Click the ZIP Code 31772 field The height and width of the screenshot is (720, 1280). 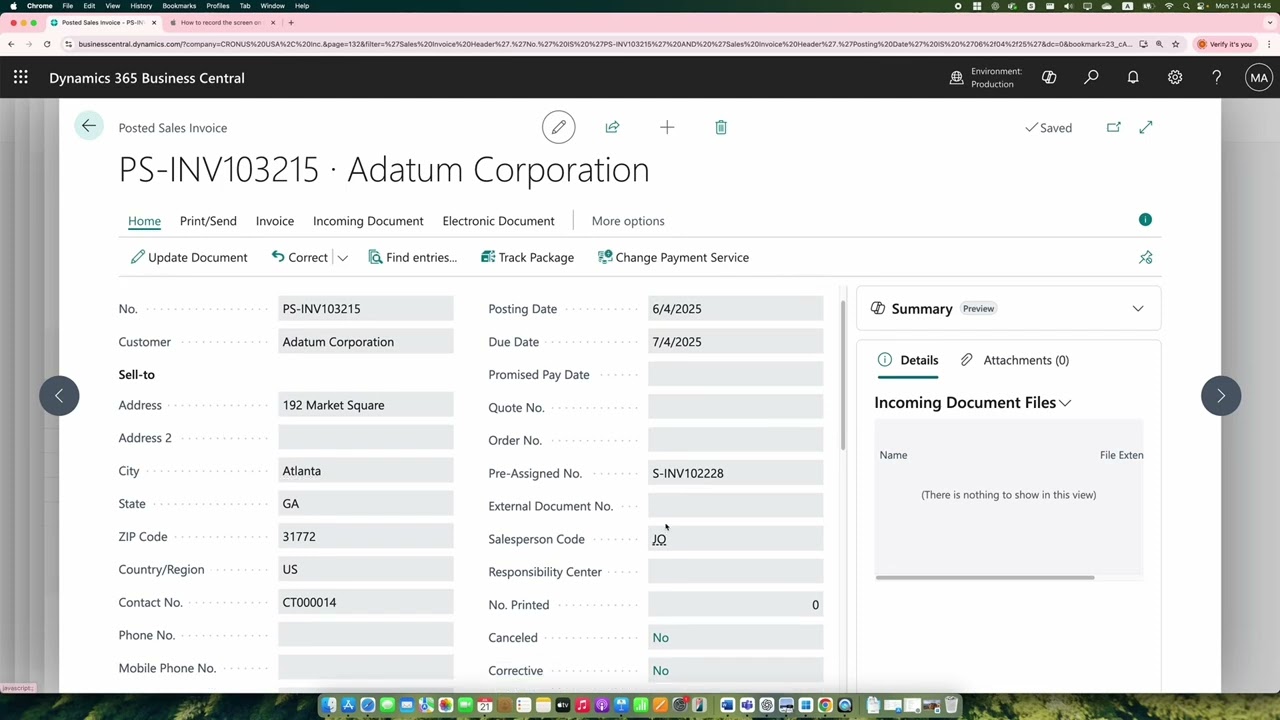tap(366, 537)
